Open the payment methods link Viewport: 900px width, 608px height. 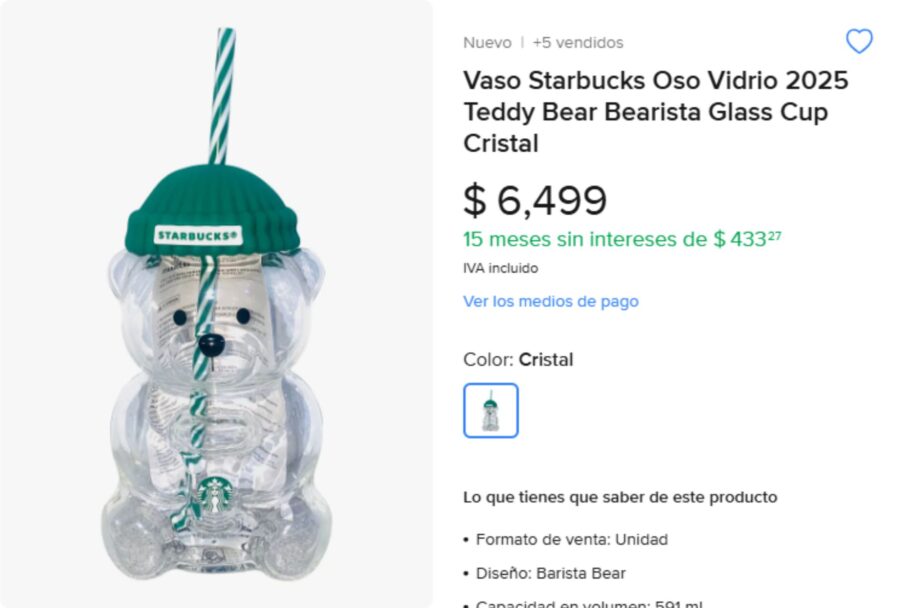pos(550,301)
